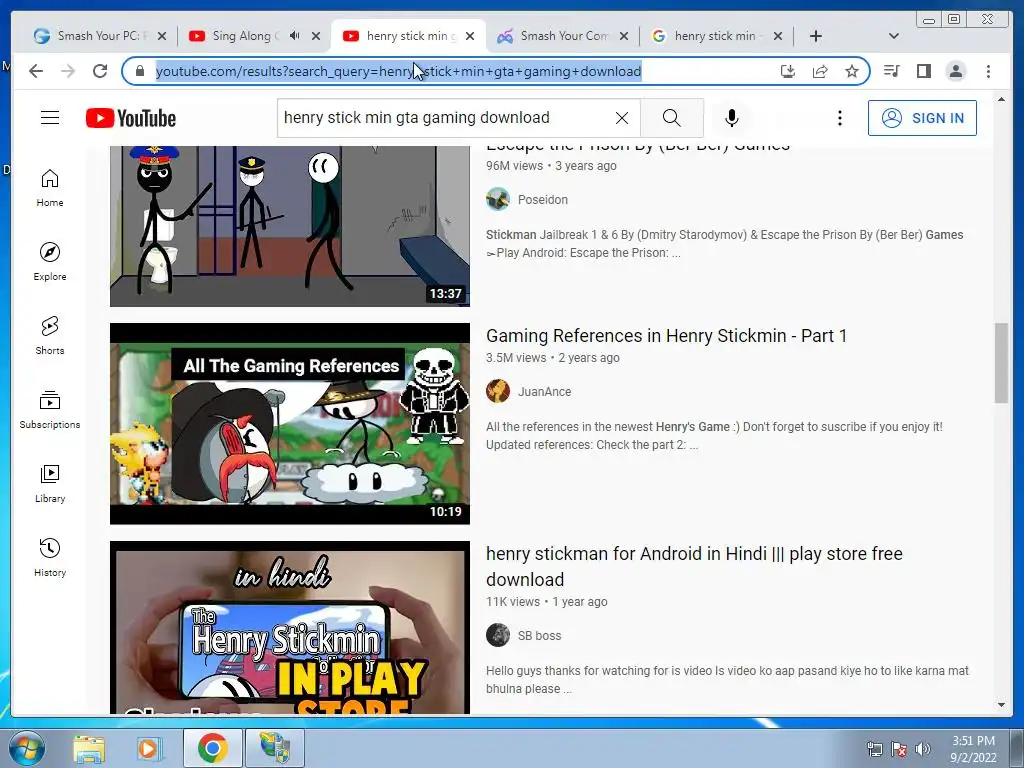
Task: Go back to the previous page
Action: pos(36,71)
